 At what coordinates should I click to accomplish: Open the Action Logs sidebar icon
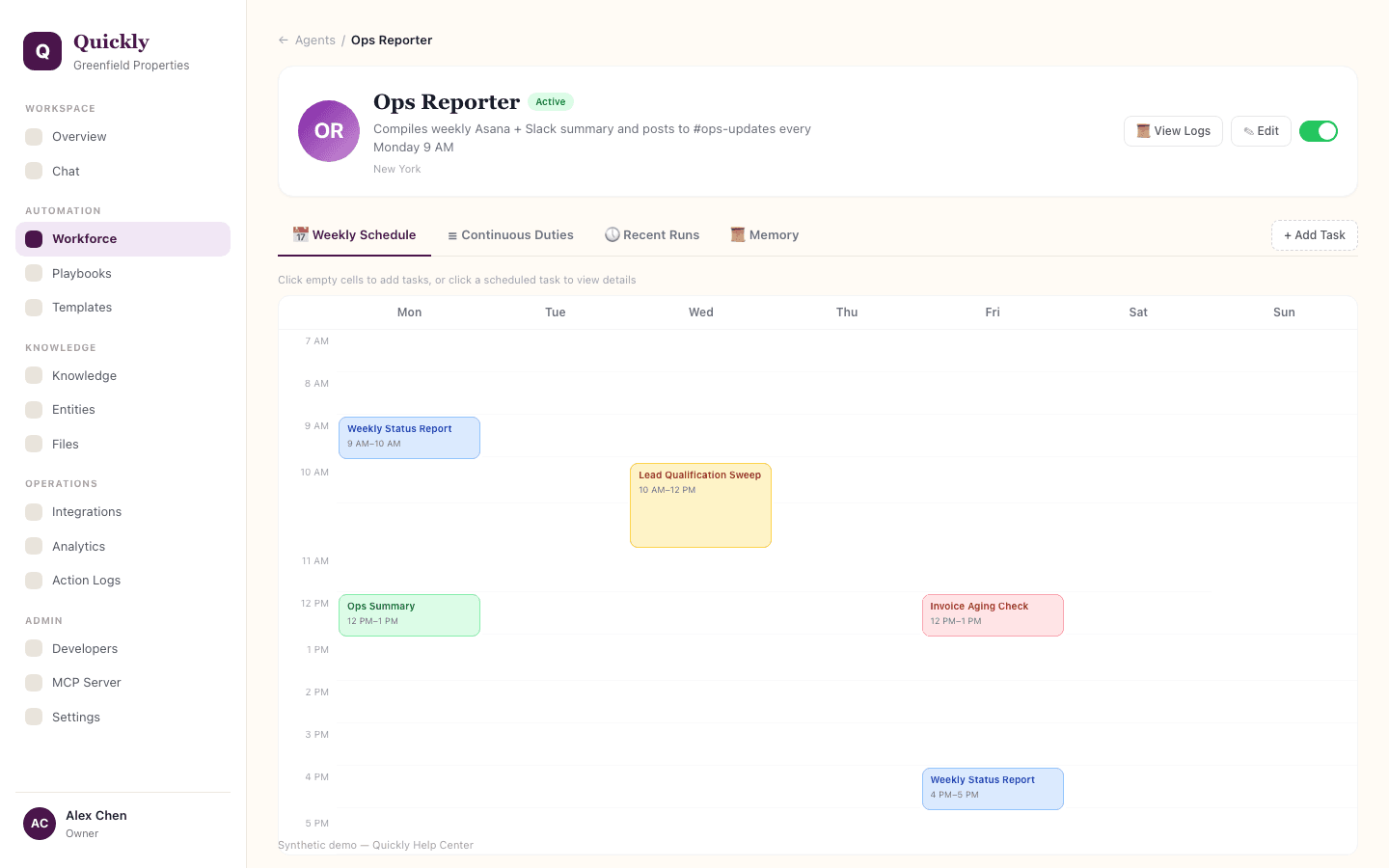click(x=34, y=581)
